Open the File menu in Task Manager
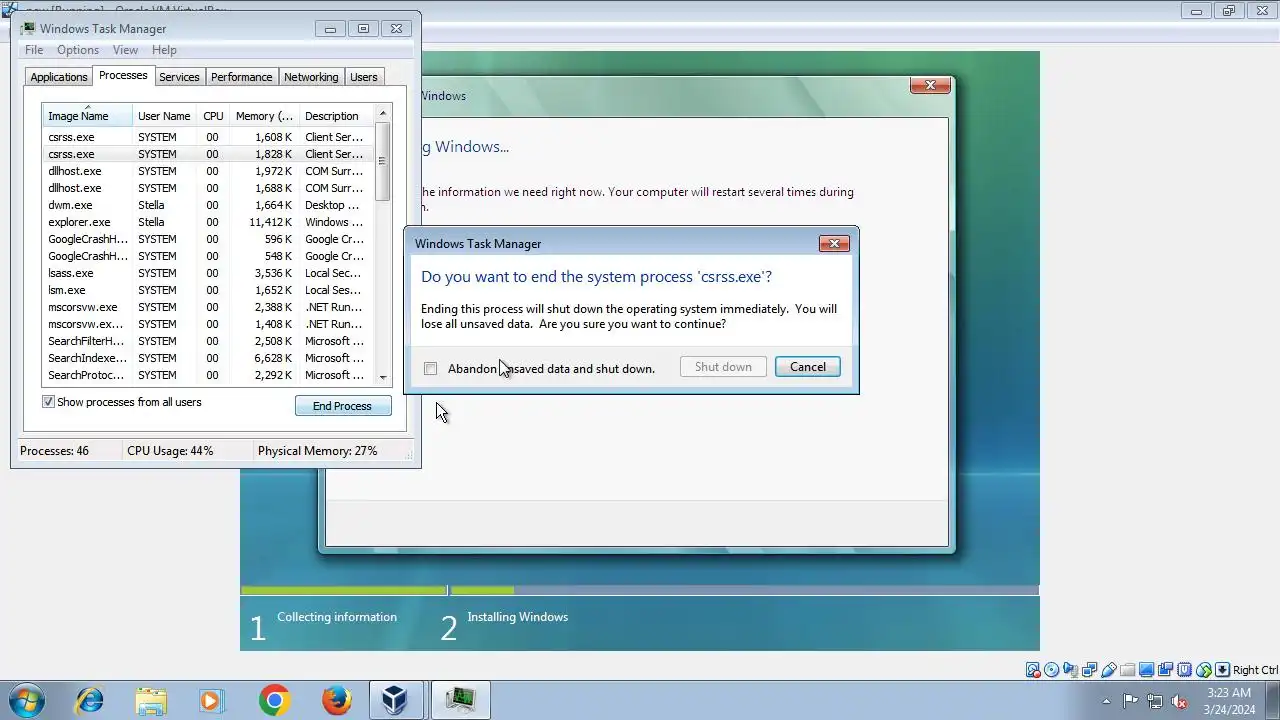1280x720 pixels. (34, 50)
